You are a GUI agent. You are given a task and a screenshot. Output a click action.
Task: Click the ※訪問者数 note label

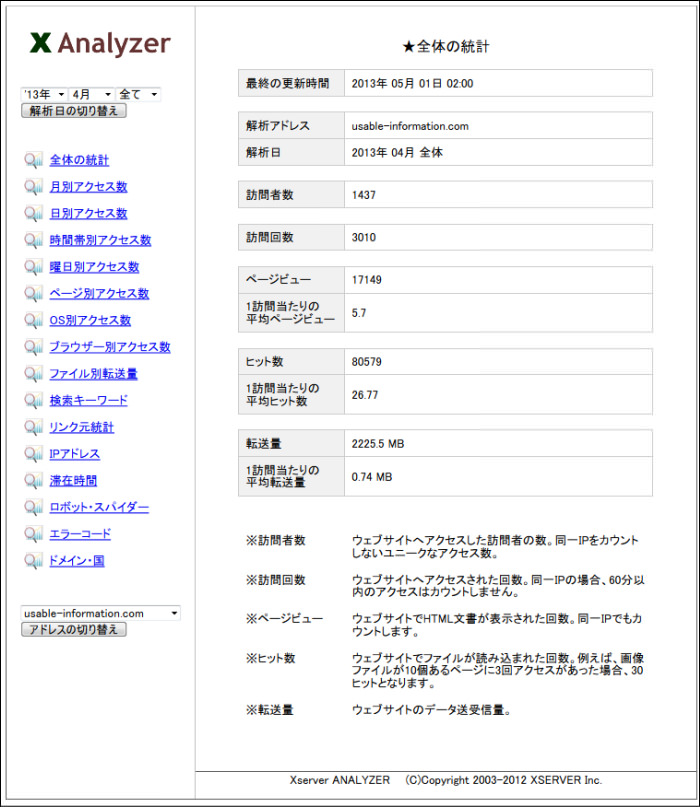point(275,540)
